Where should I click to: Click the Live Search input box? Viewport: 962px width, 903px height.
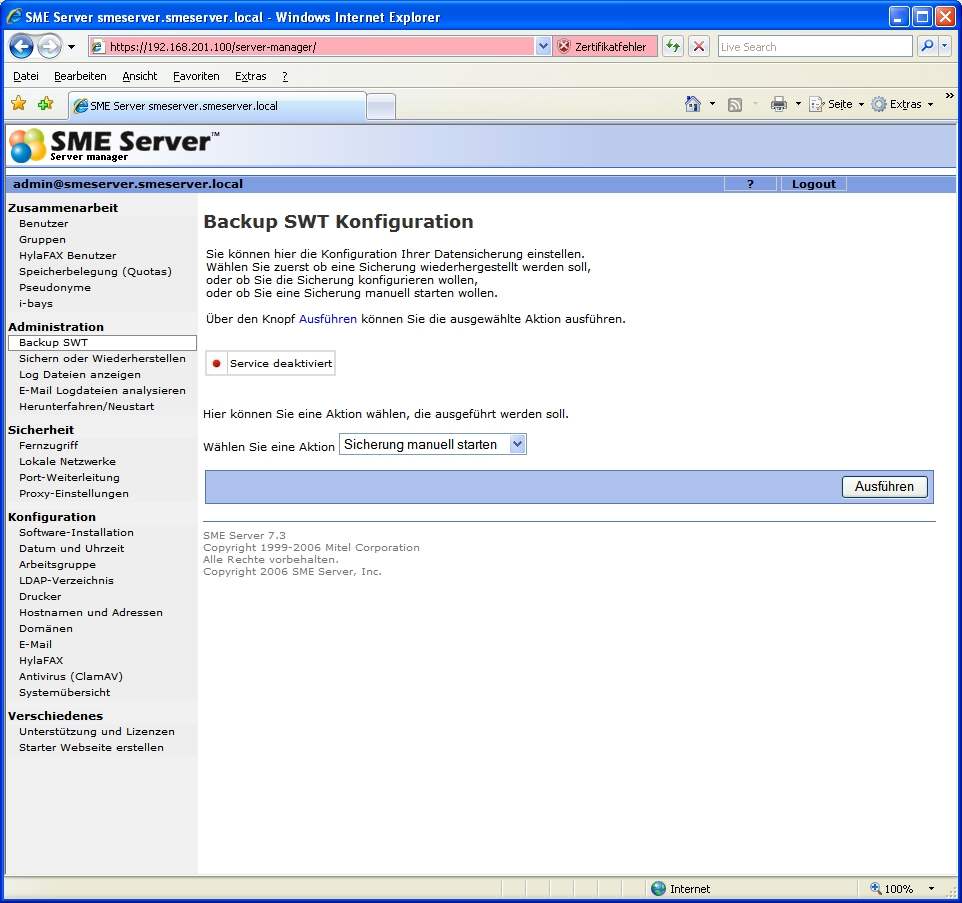(815, 47)
